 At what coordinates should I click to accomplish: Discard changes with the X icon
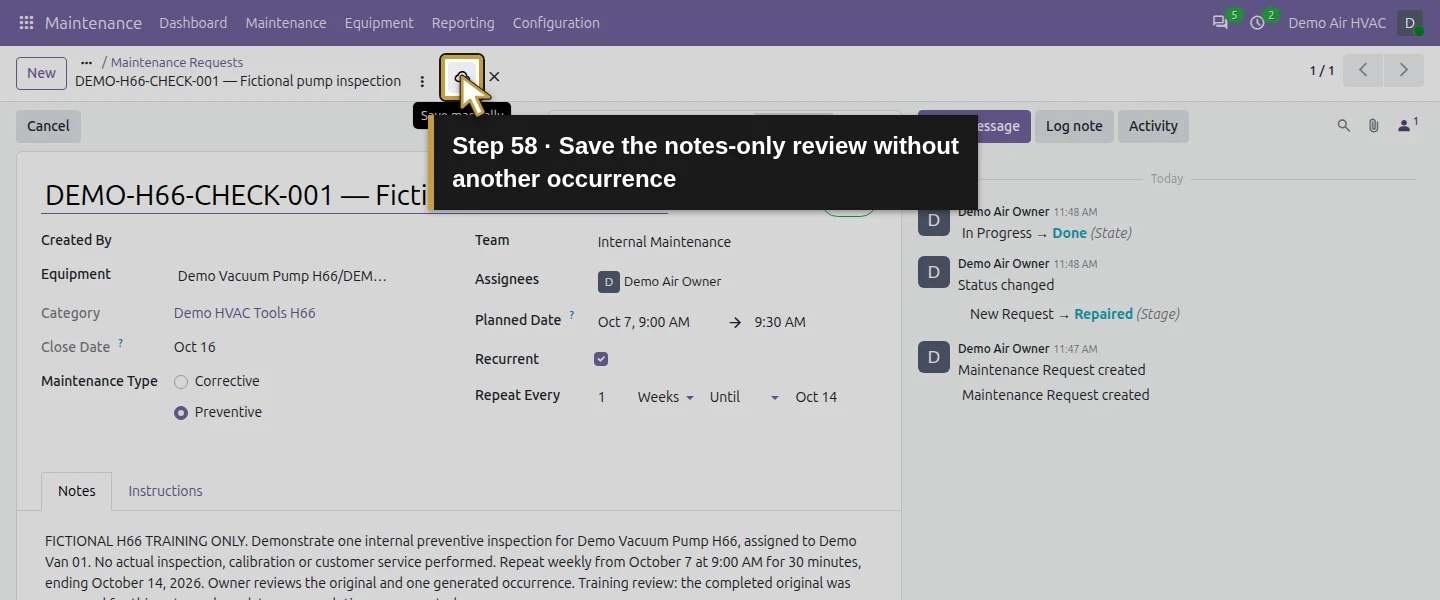tap(494, 77)
